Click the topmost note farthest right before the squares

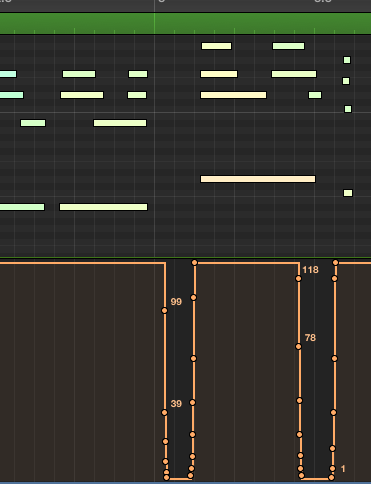coord(288,46)
